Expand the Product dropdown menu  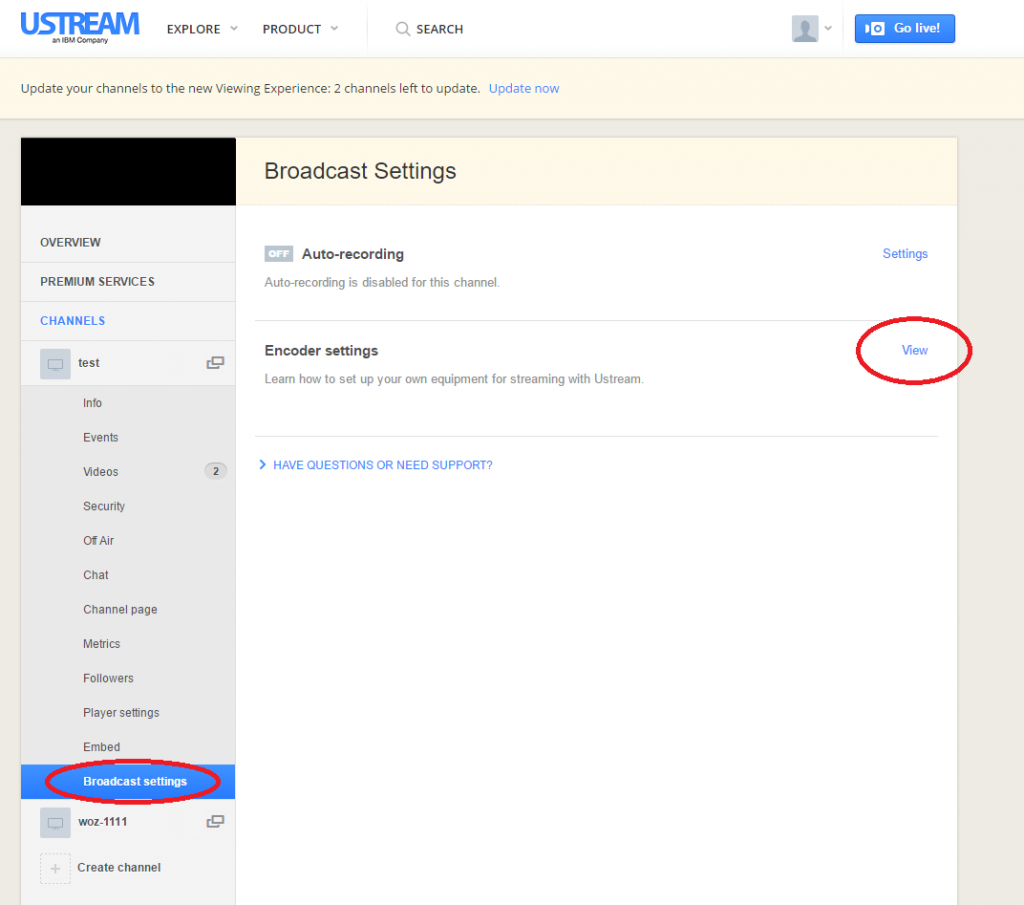pyautogui.click(x=300, y=29)
